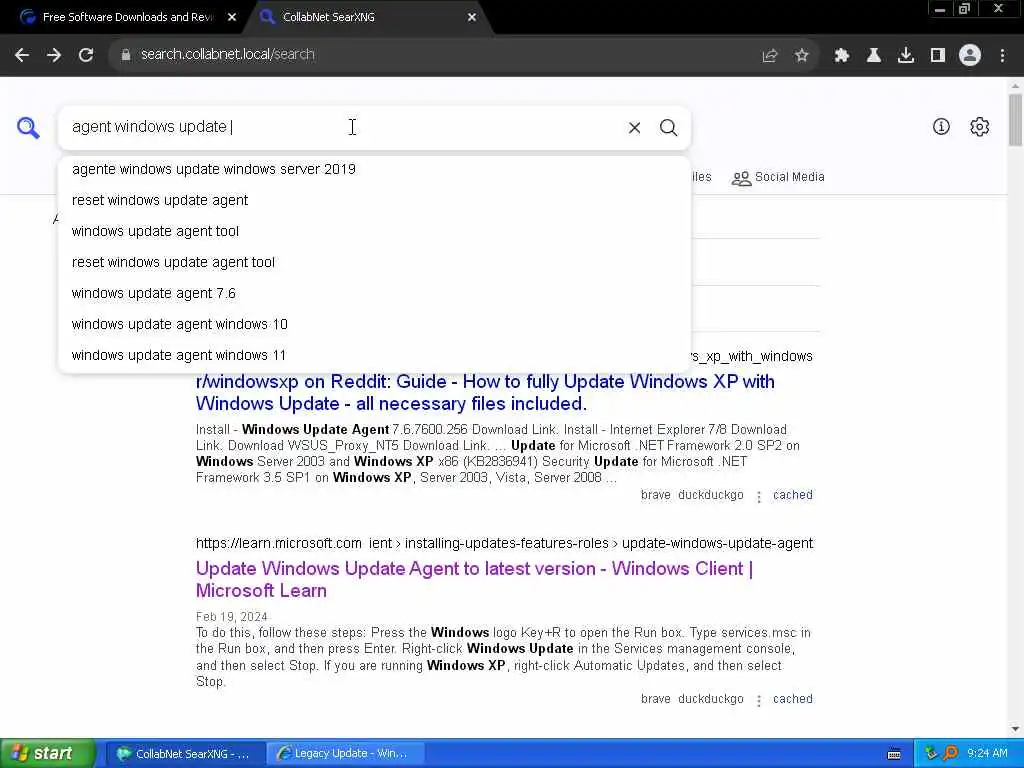Open the preferences gear icon

click(979, 127)
